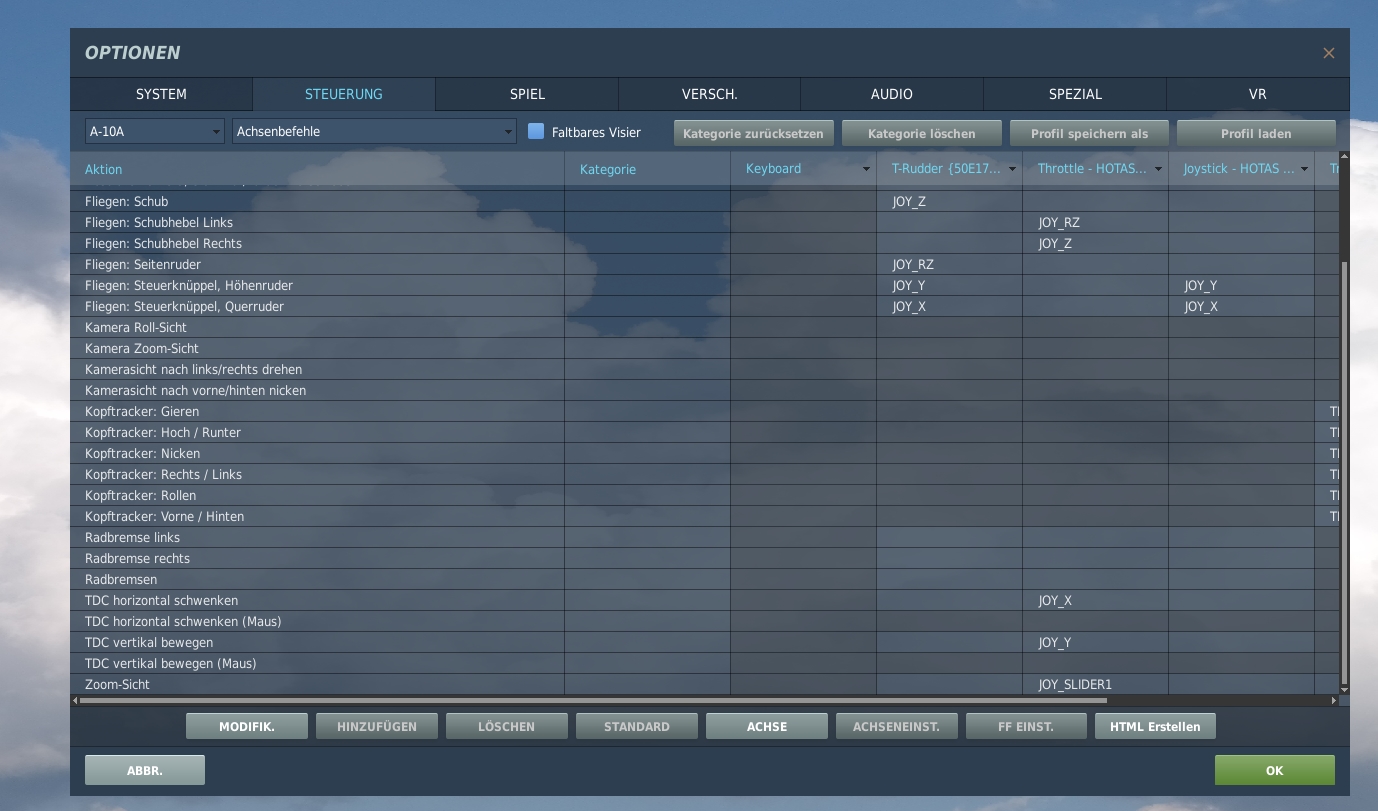The width and height of the screenshot is (1378, 811).
Task: Click the horizontal scrollbar left arrow
Action: (x=75, y=701)
